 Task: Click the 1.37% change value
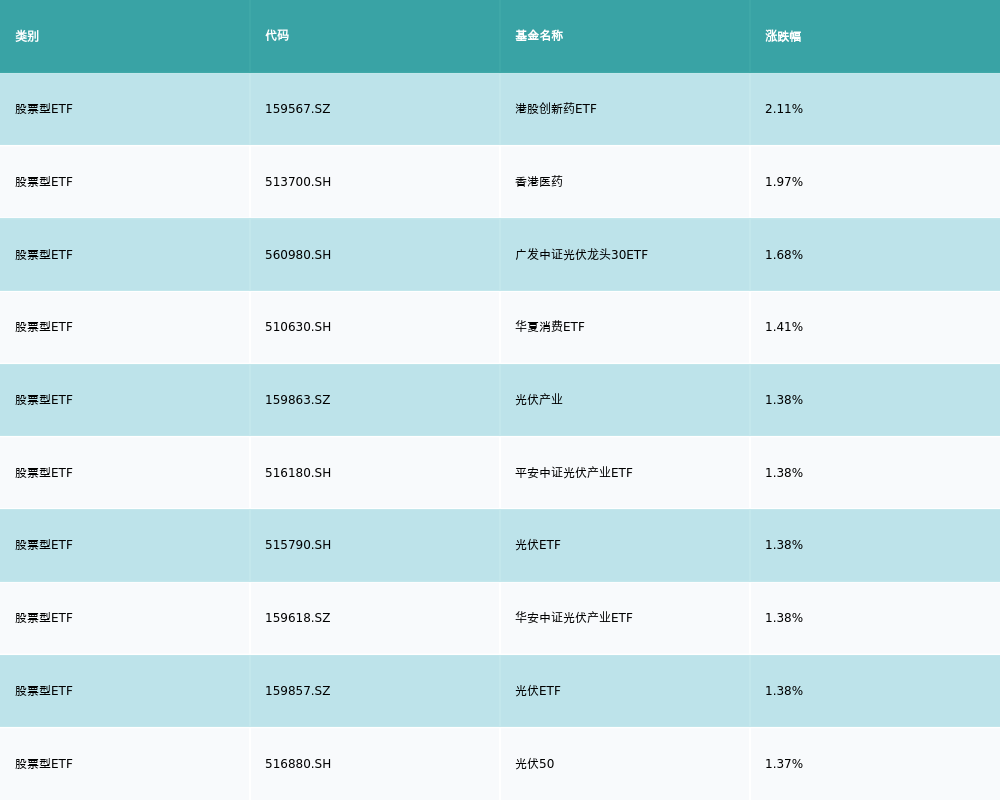784,764
